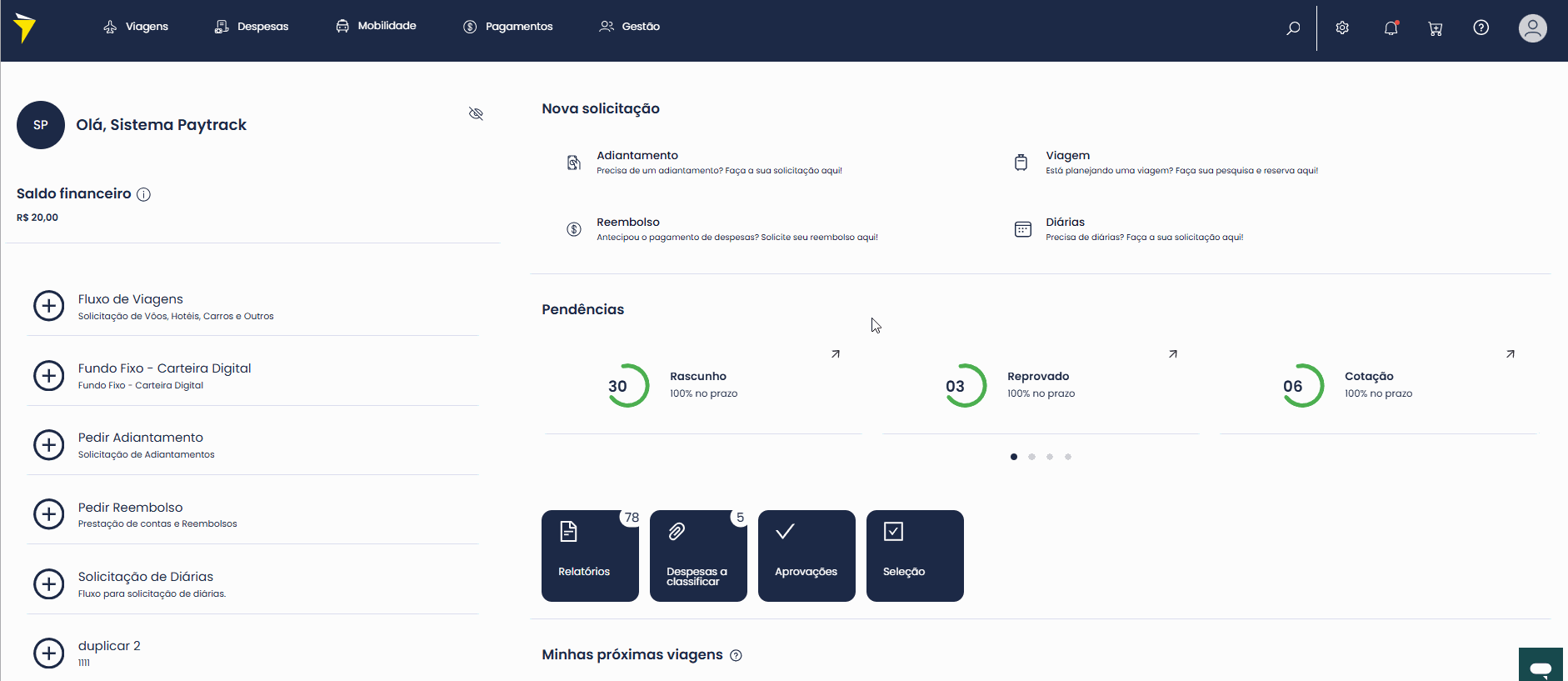The image size is (1568, 681).
Task: Click Viagem luggage icon
Action: point(1021,163)
